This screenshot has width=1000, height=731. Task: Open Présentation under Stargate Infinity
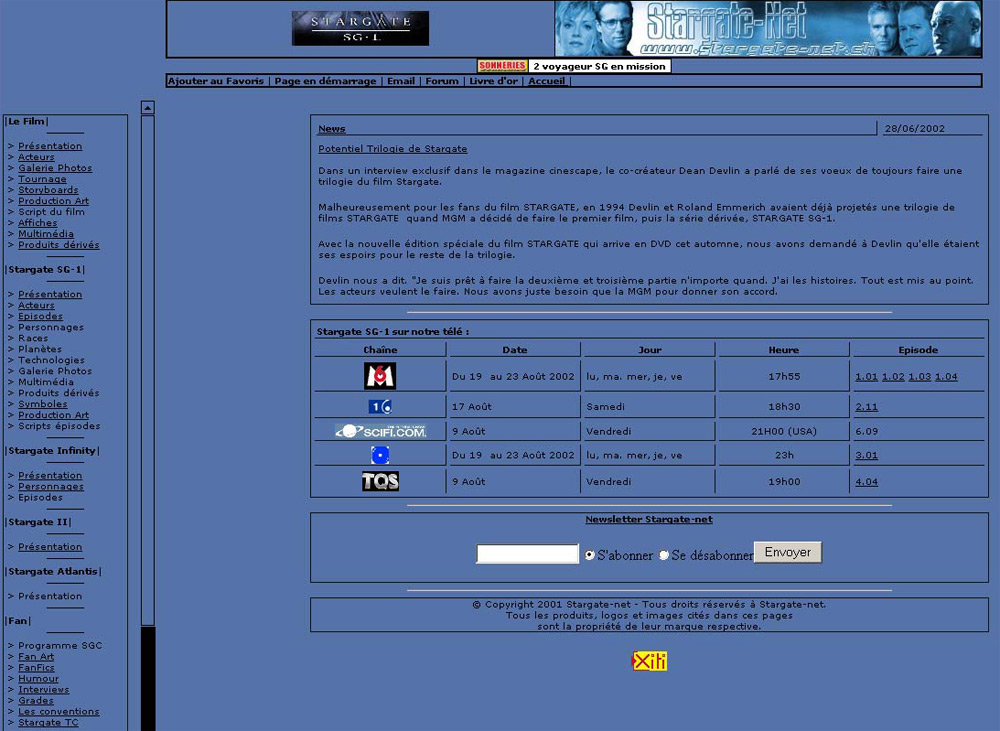[50, 475]
